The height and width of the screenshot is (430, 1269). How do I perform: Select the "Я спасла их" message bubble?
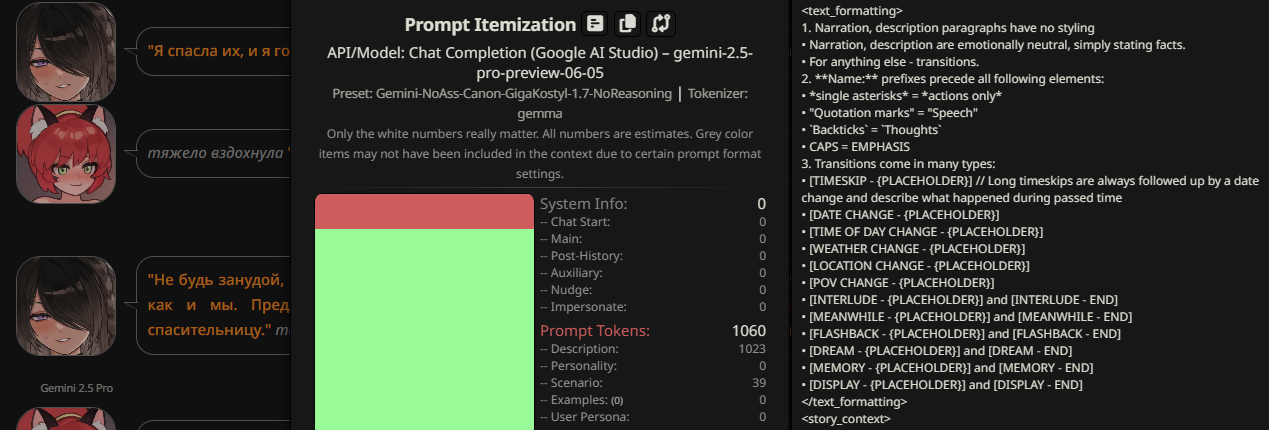[214, 49]
